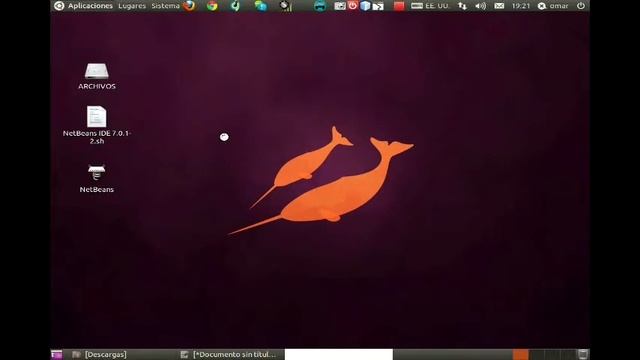Click the launcher icon with signal bars
Image resolution: width=640 pixels, height=360 pixels.
[x=285, y=6]
